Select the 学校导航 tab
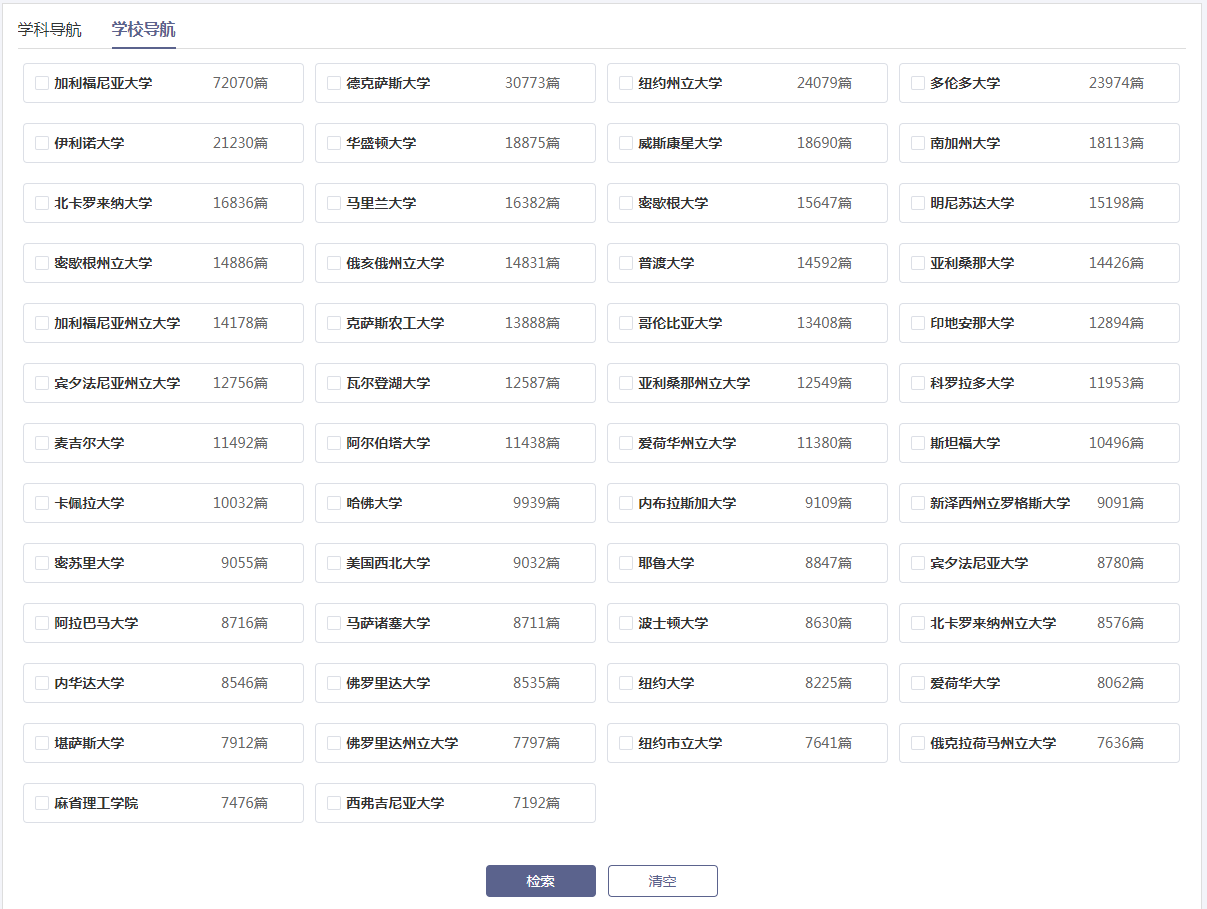Image resolution: width=1207 pixels, height=909 pixels. (x=143, y=29)
